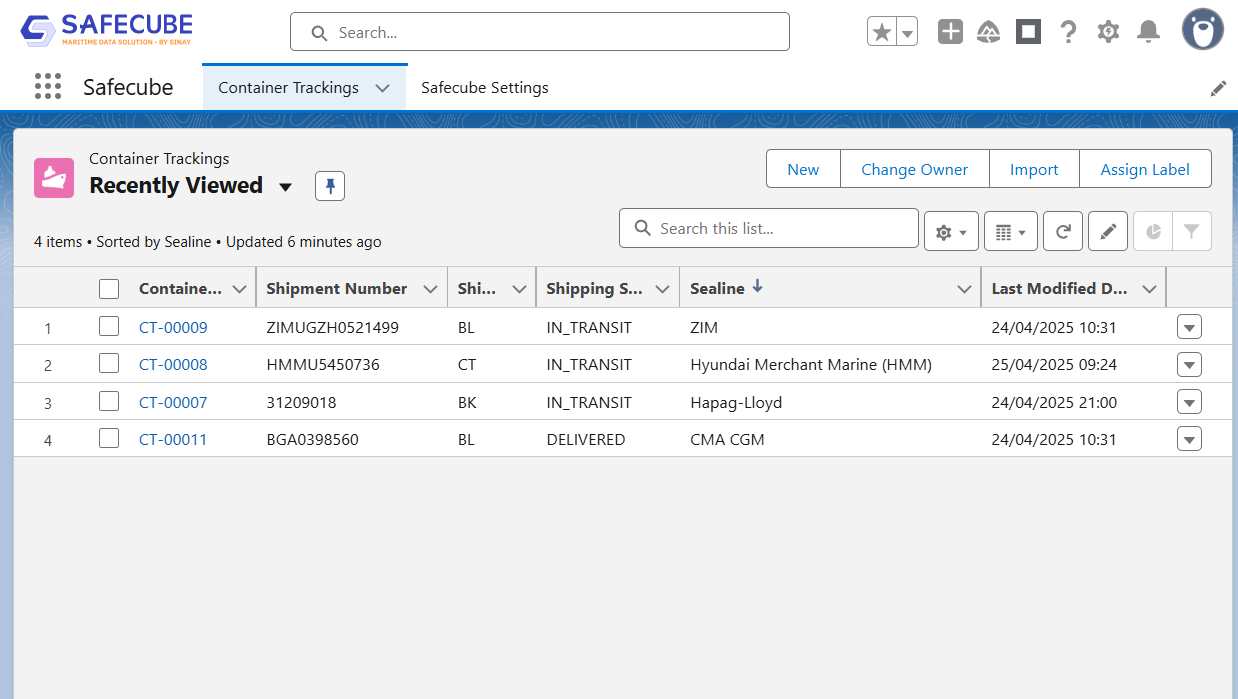The width and height of the screenshot is (1238, 699).
Task: Click the Sealine sort arrow
Action: 757,286
